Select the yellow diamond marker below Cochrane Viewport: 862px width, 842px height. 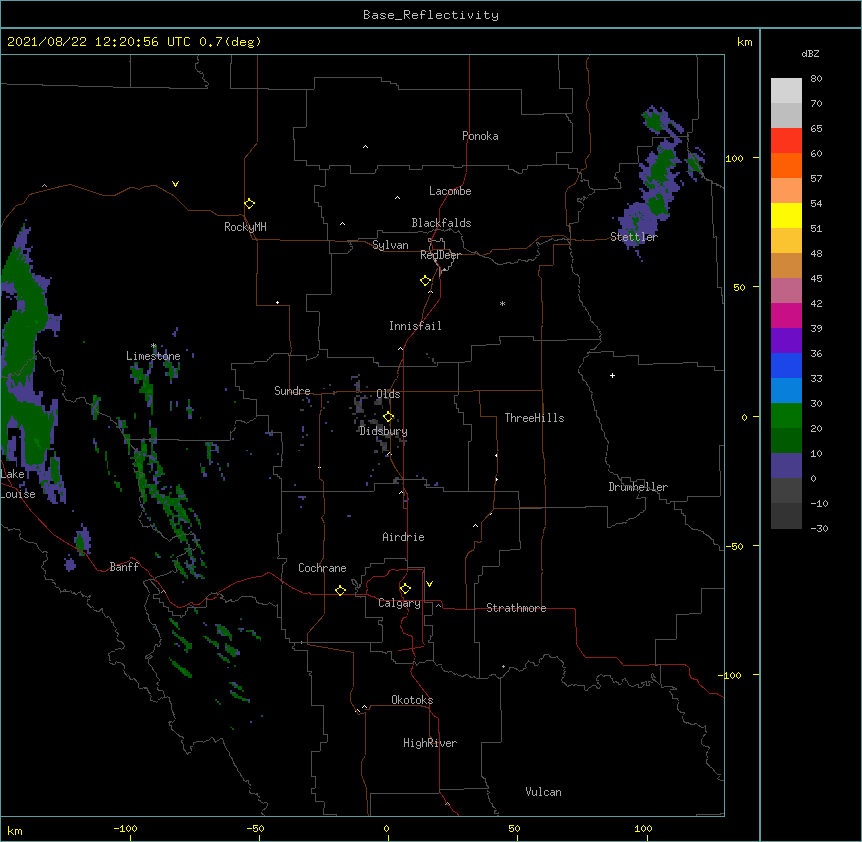click(340, 590)
